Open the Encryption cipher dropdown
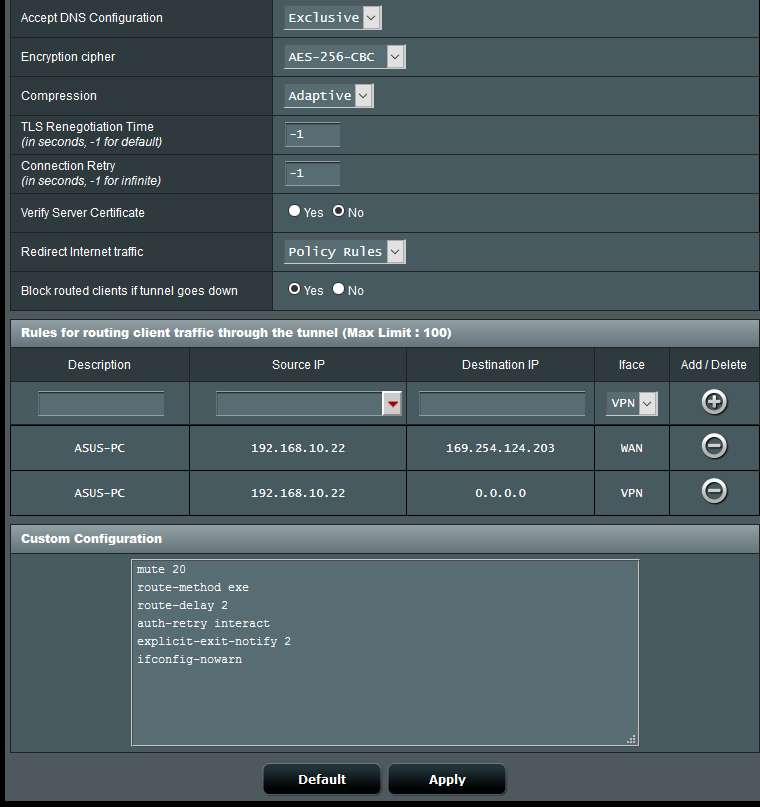The height and width of the screenshot is (807, 760). [x=344, y=57]
